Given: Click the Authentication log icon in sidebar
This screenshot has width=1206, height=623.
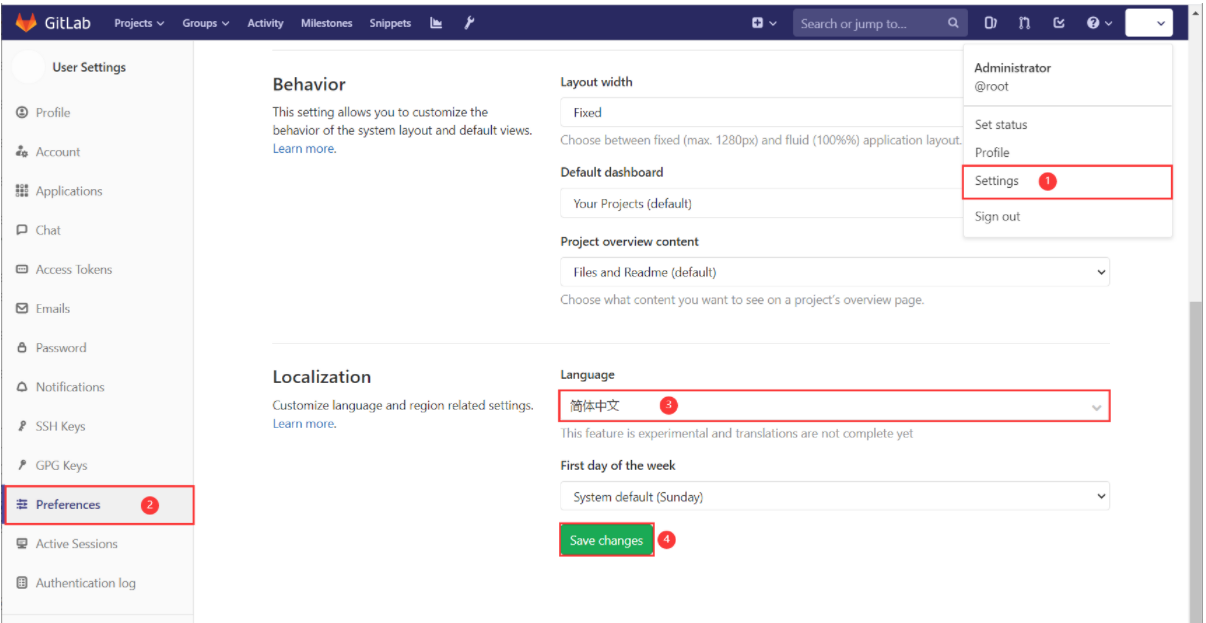Looking at the screenshot, I should [22, 583].
